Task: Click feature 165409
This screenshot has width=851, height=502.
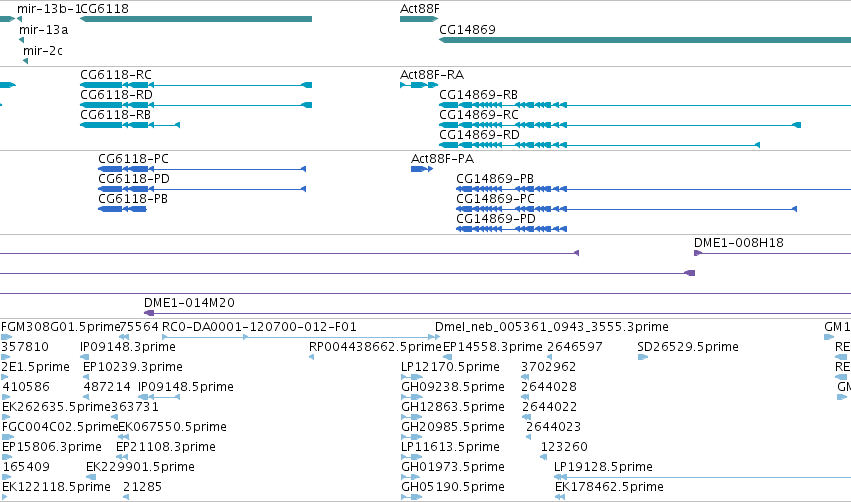Action: [x=7, y=477]
